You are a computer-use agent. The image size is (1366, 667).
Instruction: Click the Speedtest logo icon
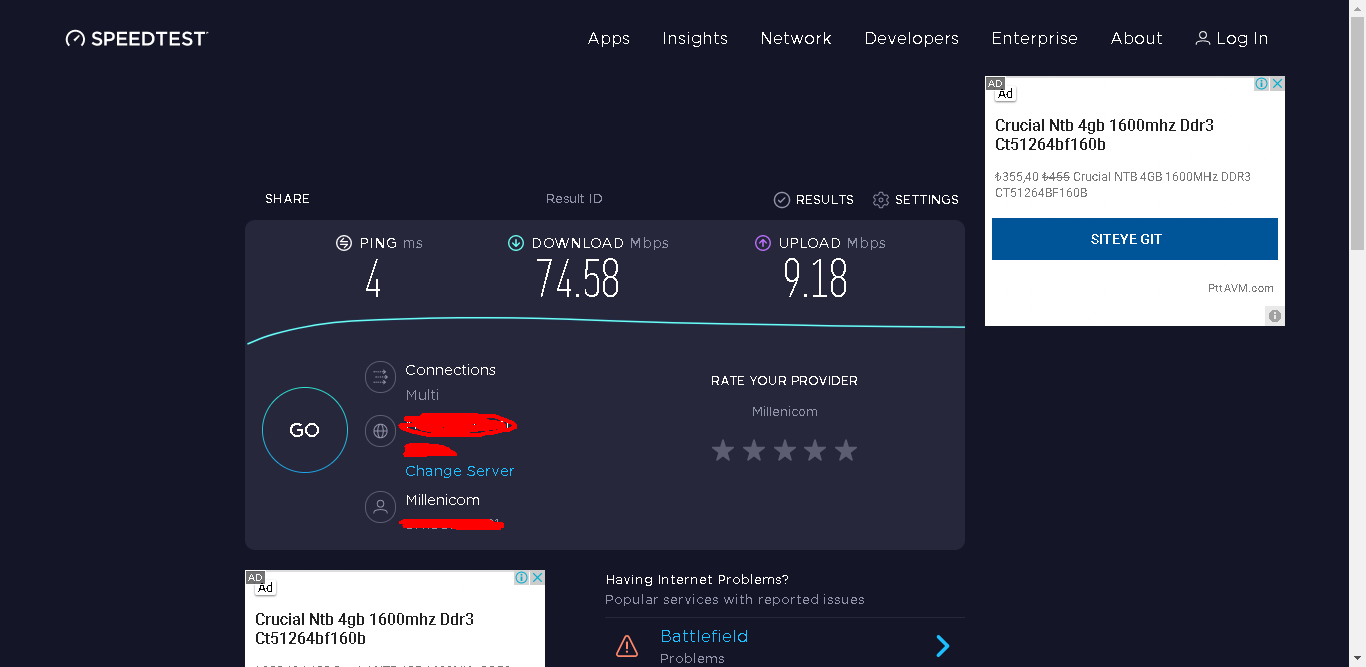tap(75, 39)
